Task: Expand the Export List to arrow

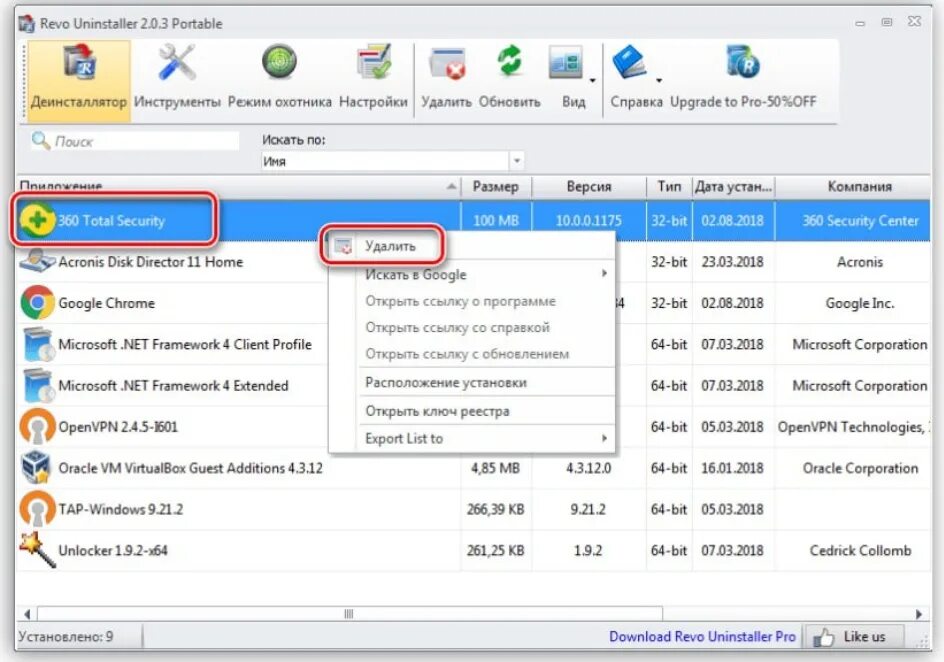Action: [x=604, y=438]
